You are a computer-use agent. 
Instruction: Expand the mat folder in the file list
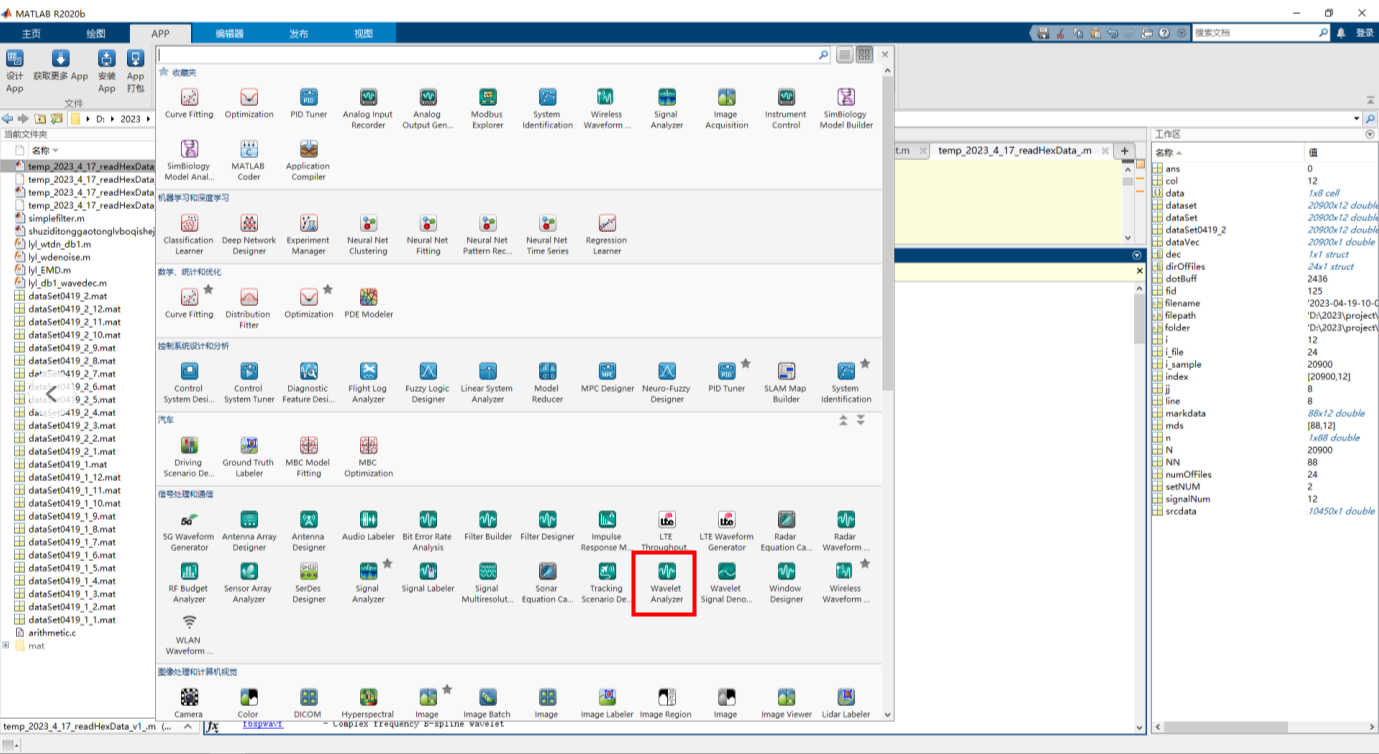tap(6, 645)
